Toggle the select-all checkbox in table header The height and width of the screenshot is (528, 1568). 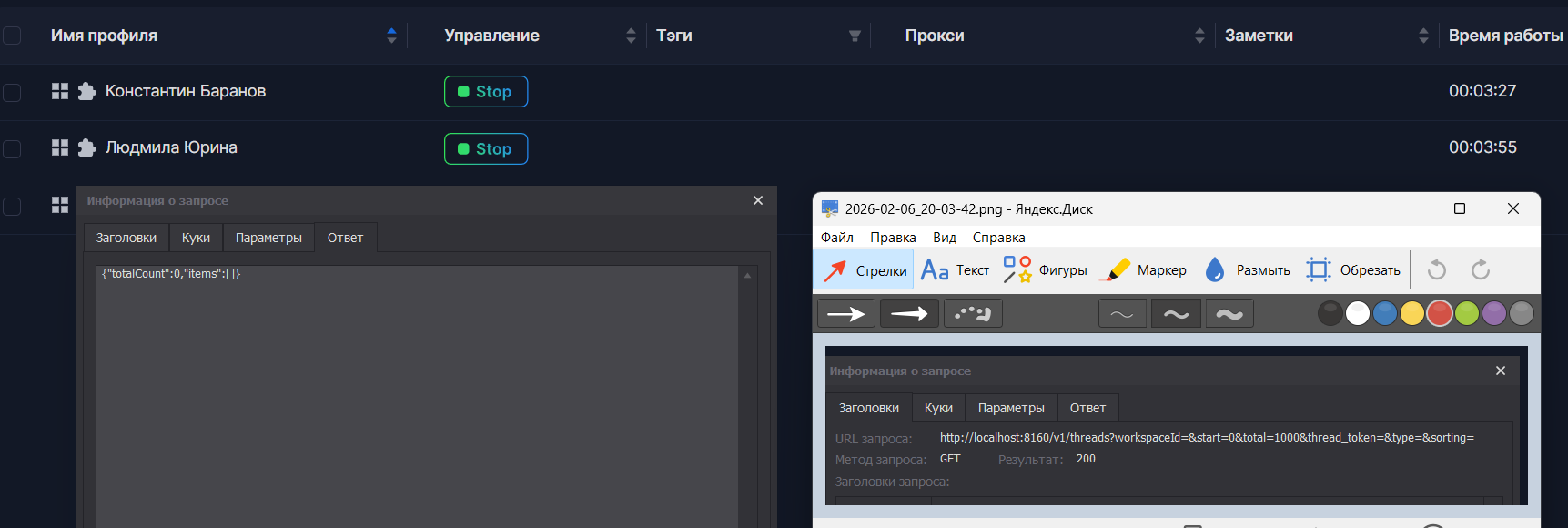pos(12,36)
